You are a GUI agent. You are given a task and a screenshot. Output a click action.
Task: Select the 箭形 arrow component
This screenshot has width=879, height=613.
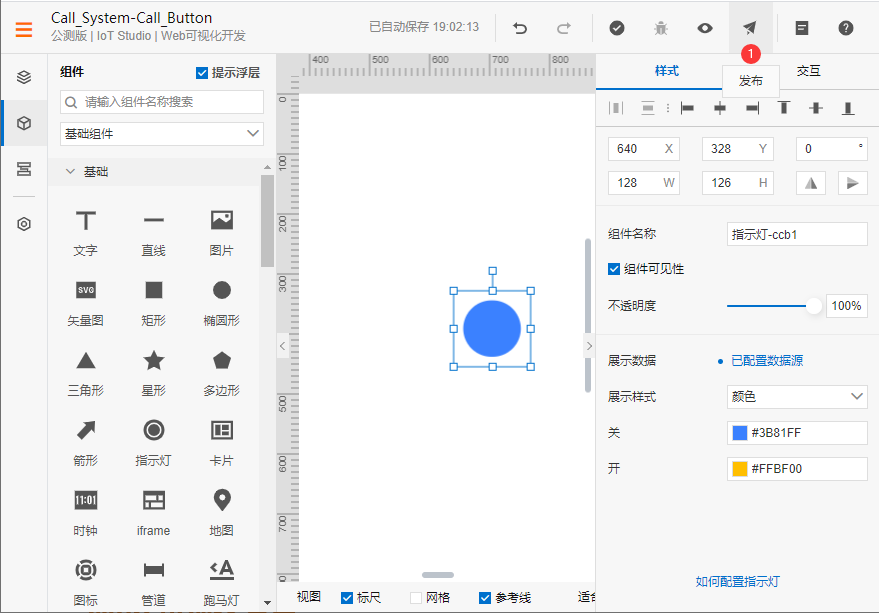click(86, 443)
